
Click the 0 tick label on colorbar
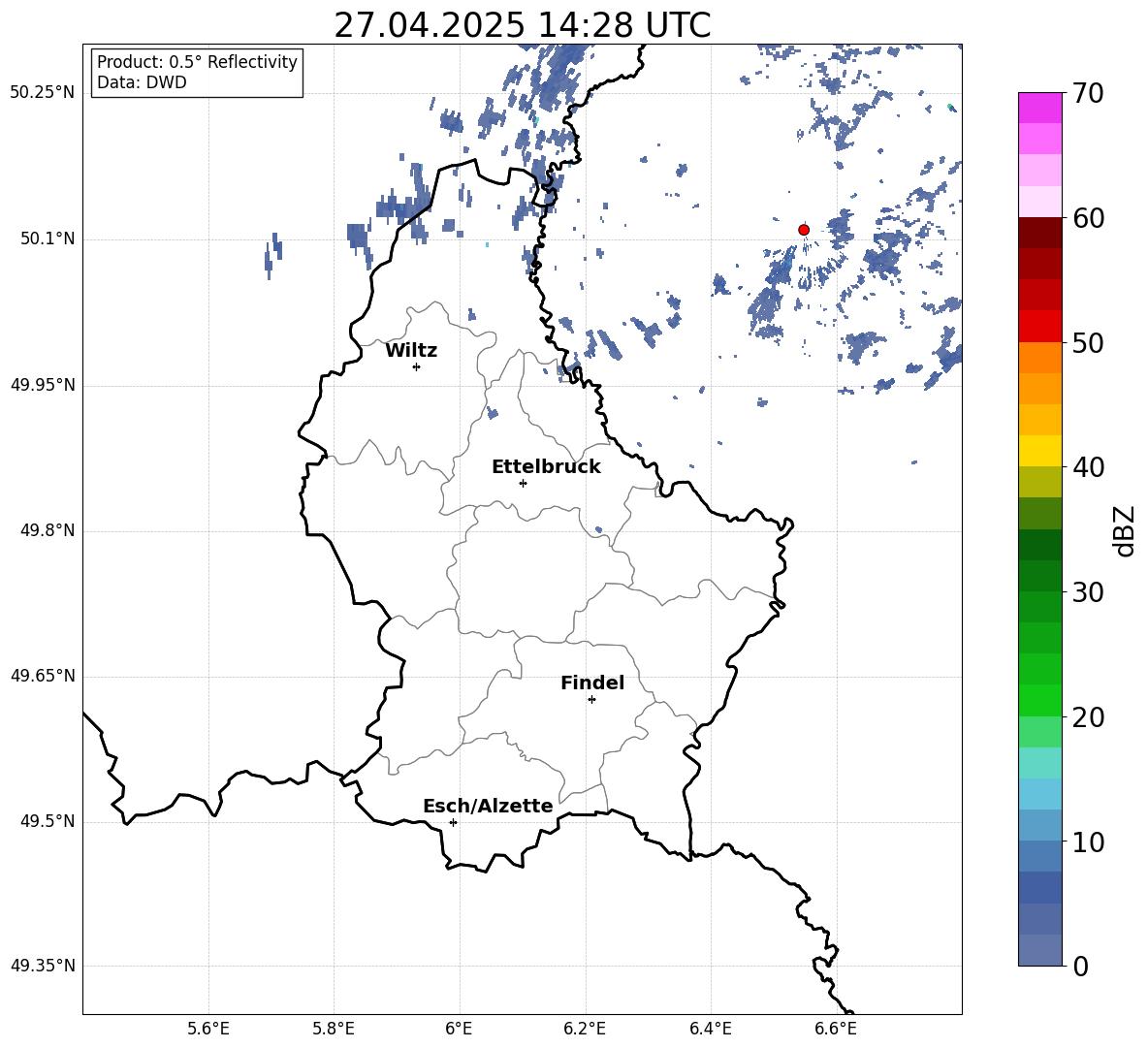pos(1080,966)
